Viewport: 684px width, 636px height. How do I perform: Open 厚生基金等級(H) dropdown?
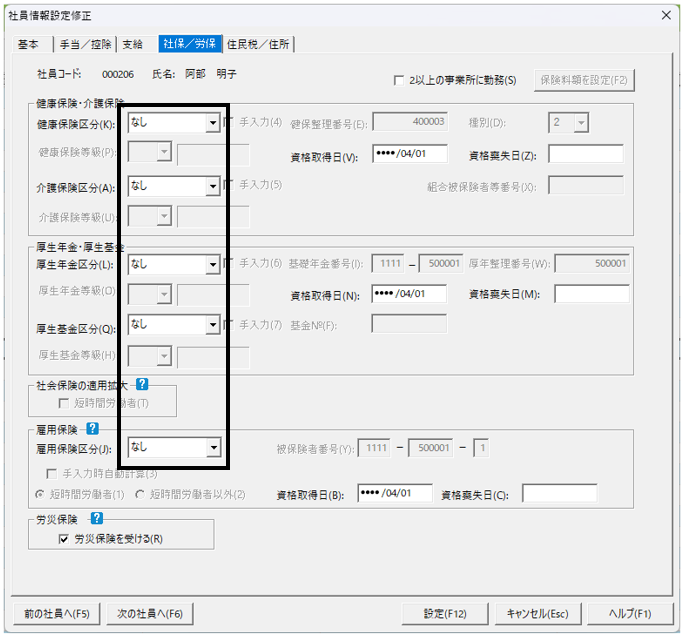(x=164, y=356)
